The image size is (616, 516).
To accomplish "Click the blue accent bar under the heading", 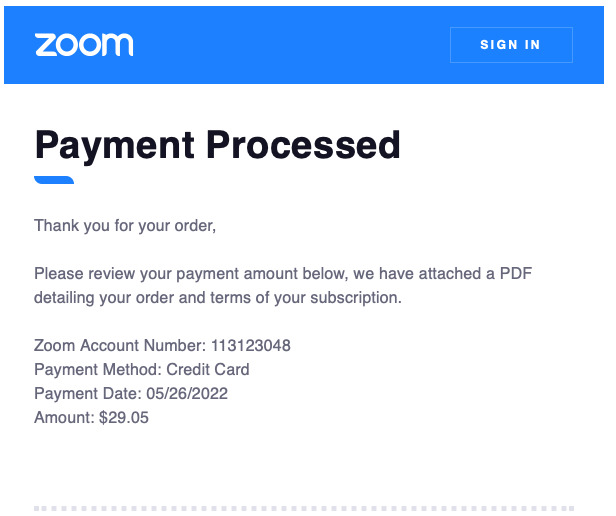I will point(54,180).
